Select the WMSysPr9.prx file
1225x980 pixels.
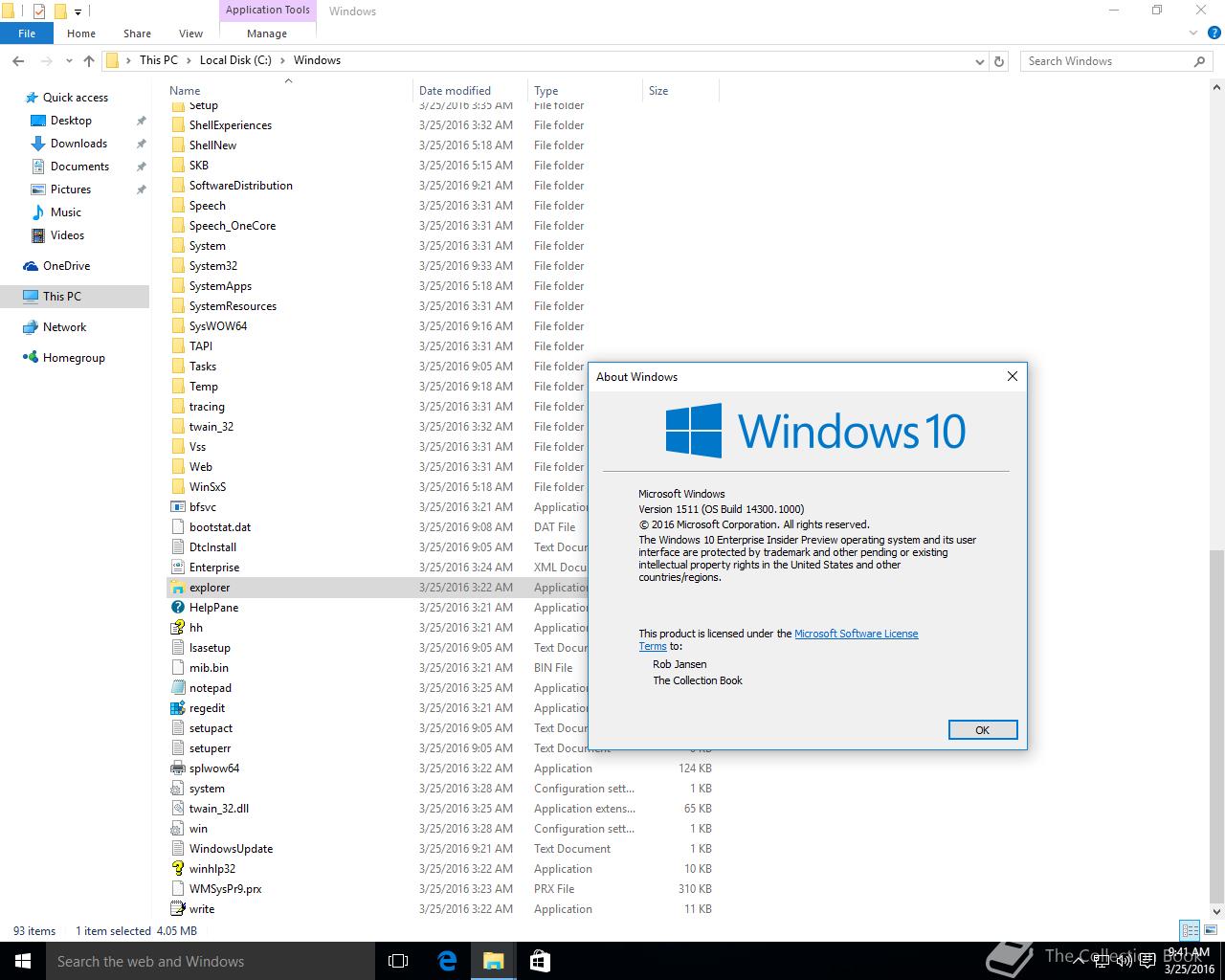point(225,889)
